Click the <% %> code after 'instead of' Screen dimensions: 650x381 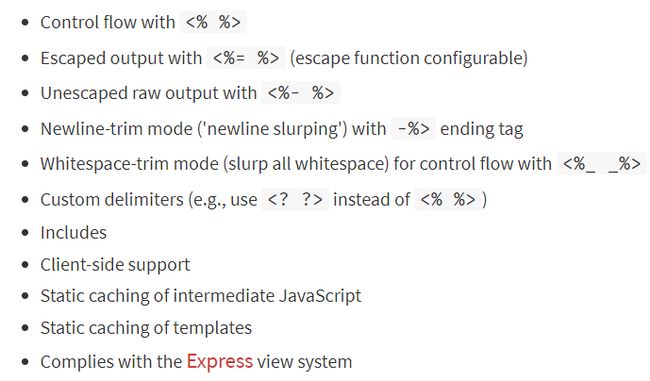coord(448,199)
